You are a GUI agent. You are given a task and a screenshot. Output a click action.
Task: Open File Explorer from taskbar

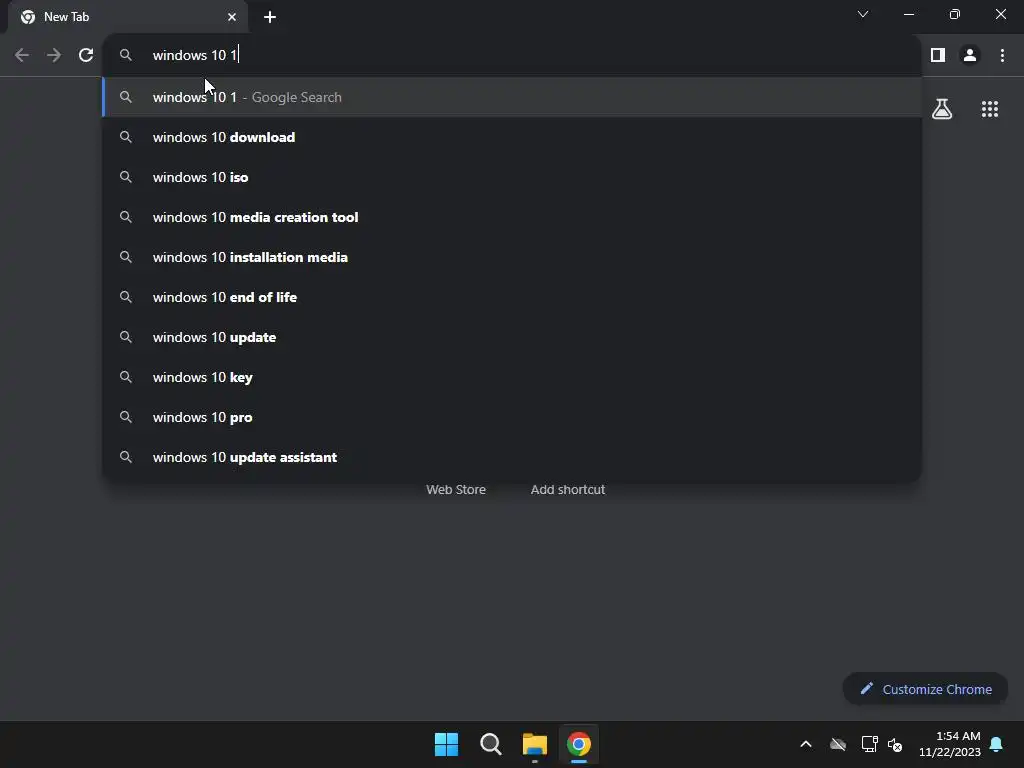pyautogui.click(x=535, y=744)
